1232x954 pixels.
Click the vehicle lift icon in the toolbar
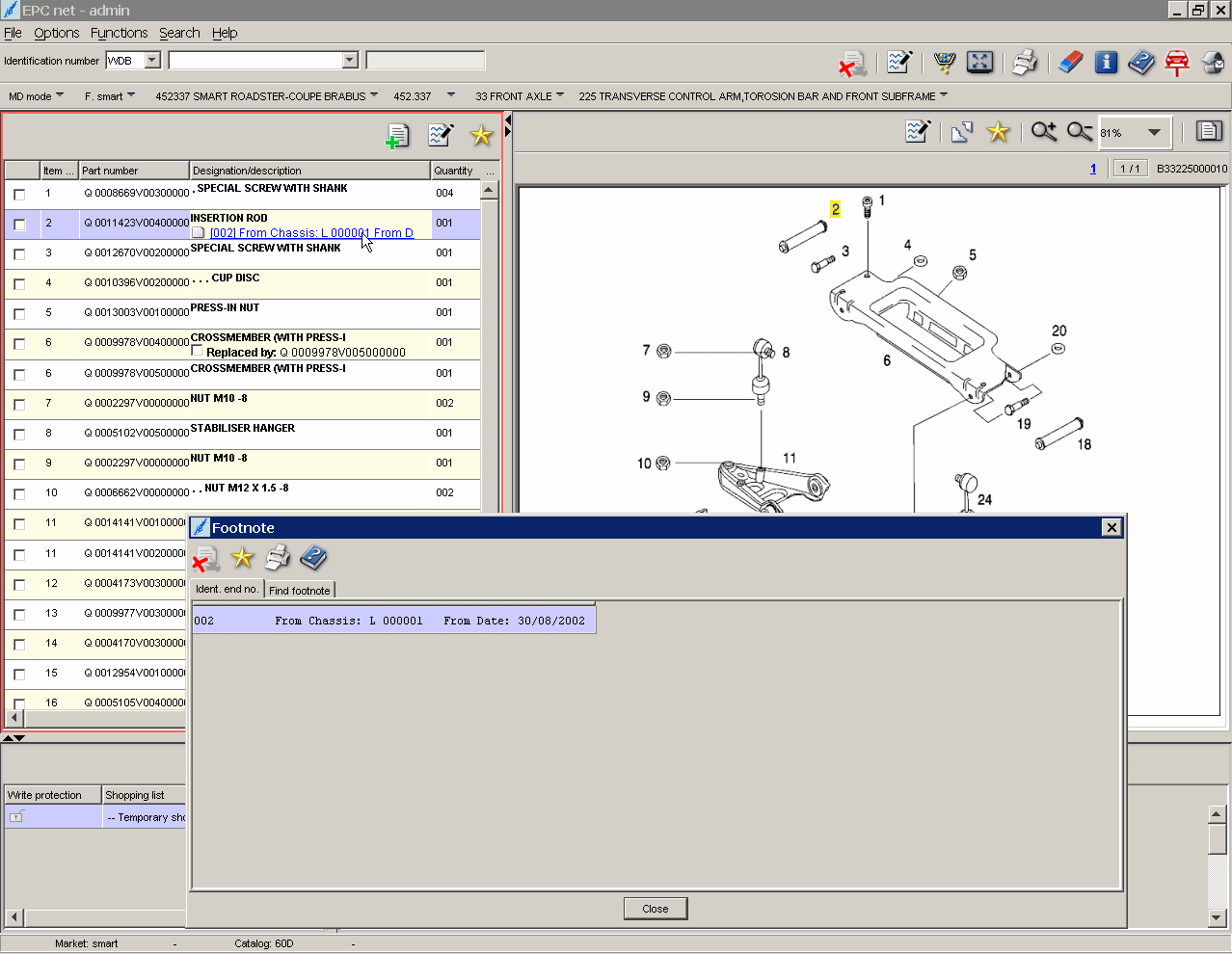click(1177, 62)
